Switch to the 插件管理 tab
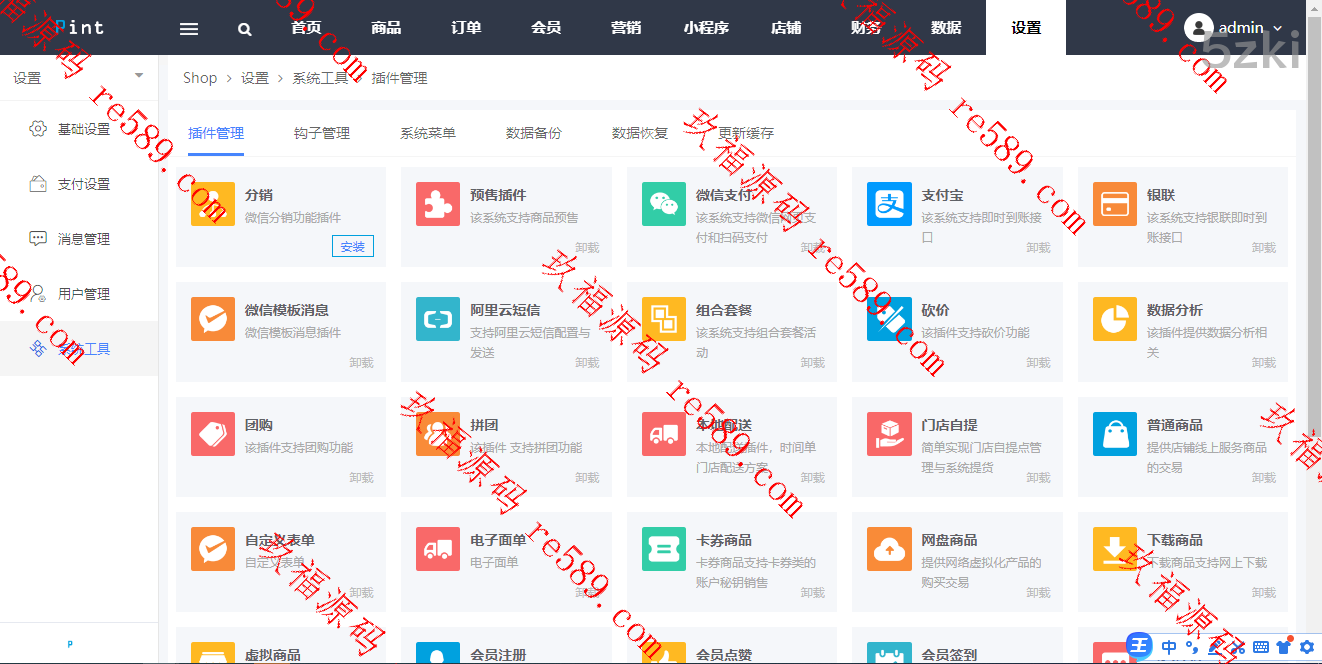1322x664 pixels. click(216, 133)
